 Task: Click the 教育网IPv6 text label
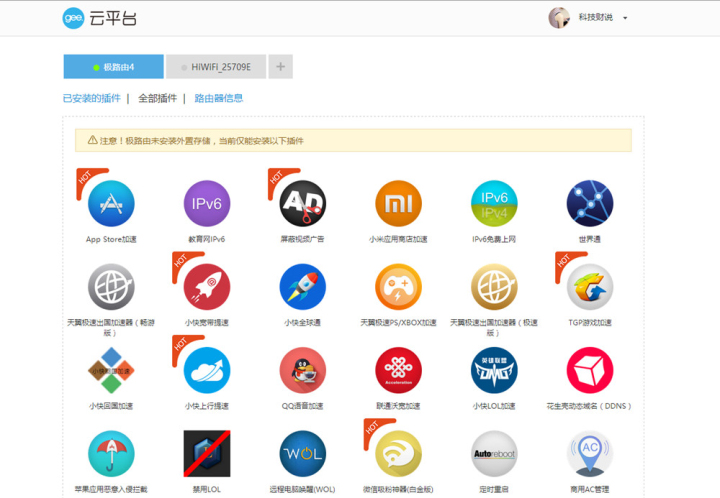tap(207, 239)
